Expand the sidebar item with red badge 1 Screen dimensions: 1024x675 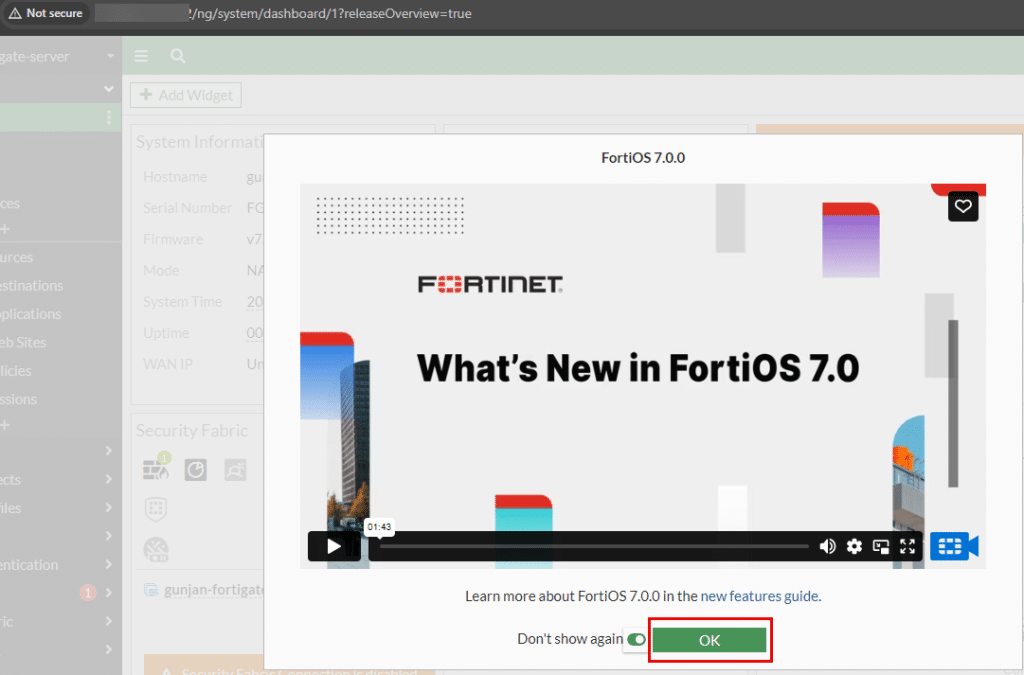tap(108, 593)
